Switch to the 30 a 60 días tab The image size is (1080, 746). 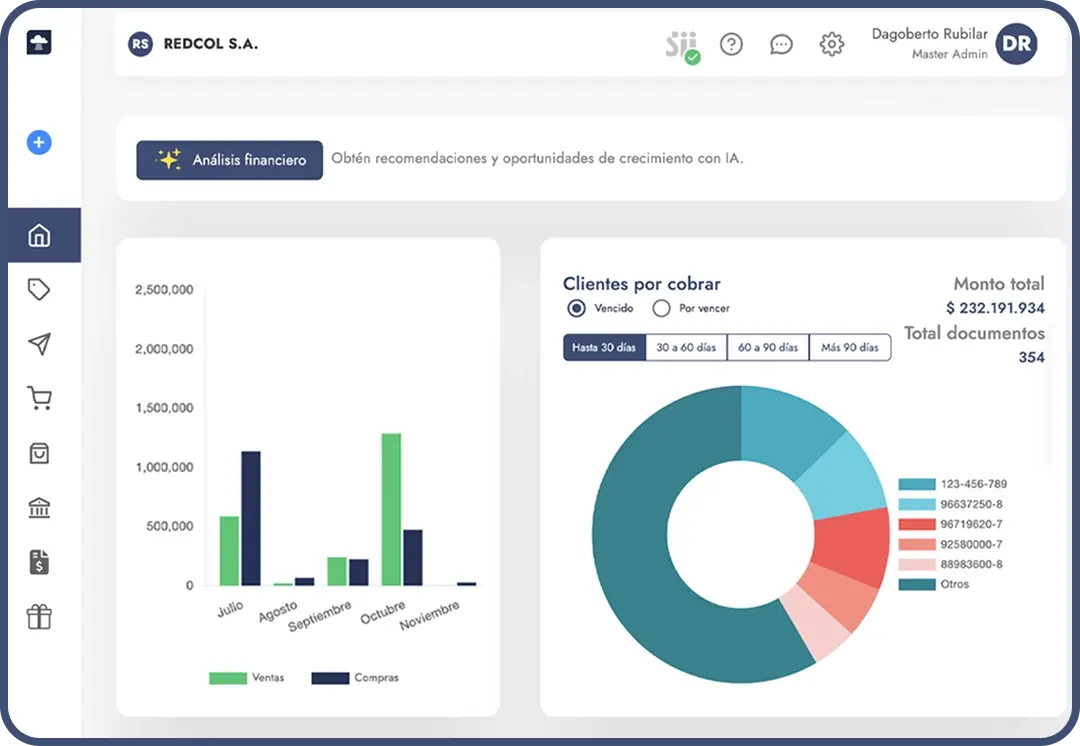(x=687, y=347)
